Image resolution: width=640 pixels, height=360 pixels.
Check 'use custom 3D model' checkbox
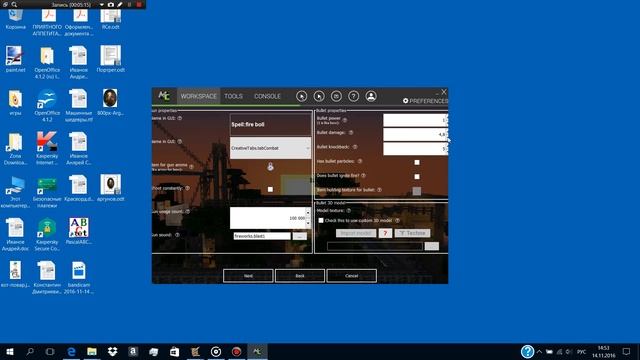tap(321, 220)
